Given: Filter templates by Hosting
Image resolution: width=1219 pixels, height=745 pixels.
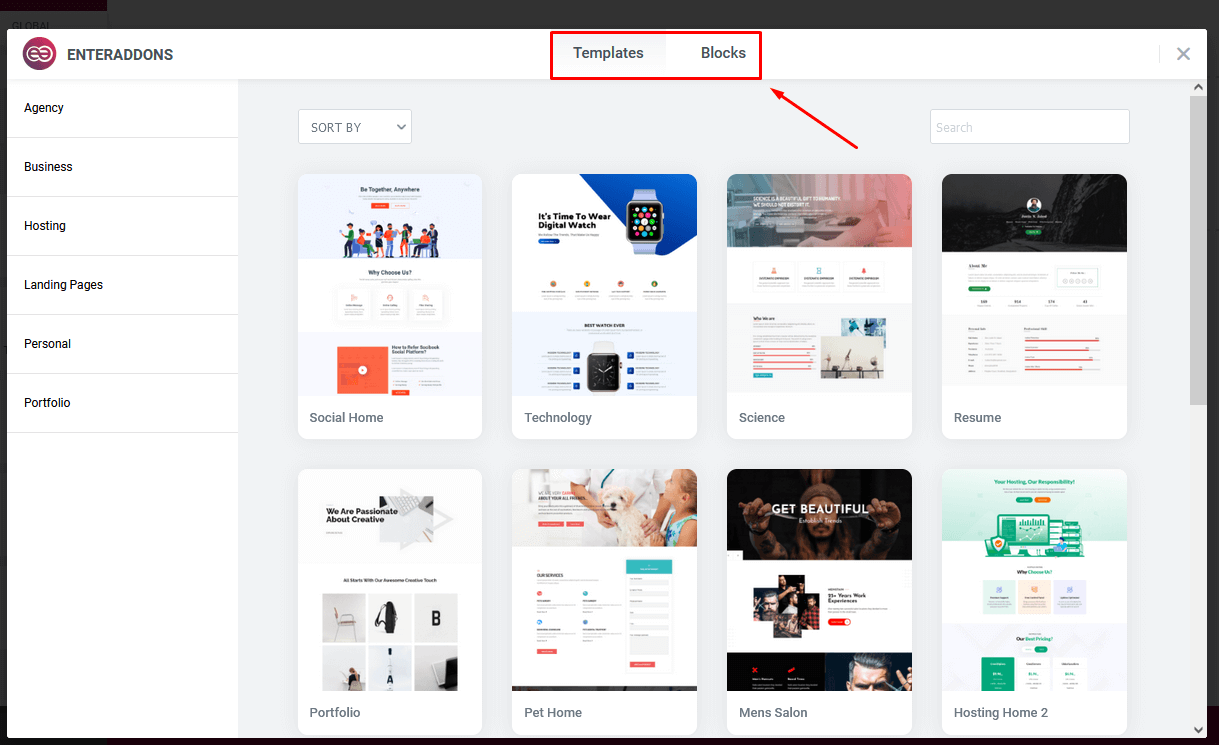Looking at the screenshot, I should tap(45, 226).
